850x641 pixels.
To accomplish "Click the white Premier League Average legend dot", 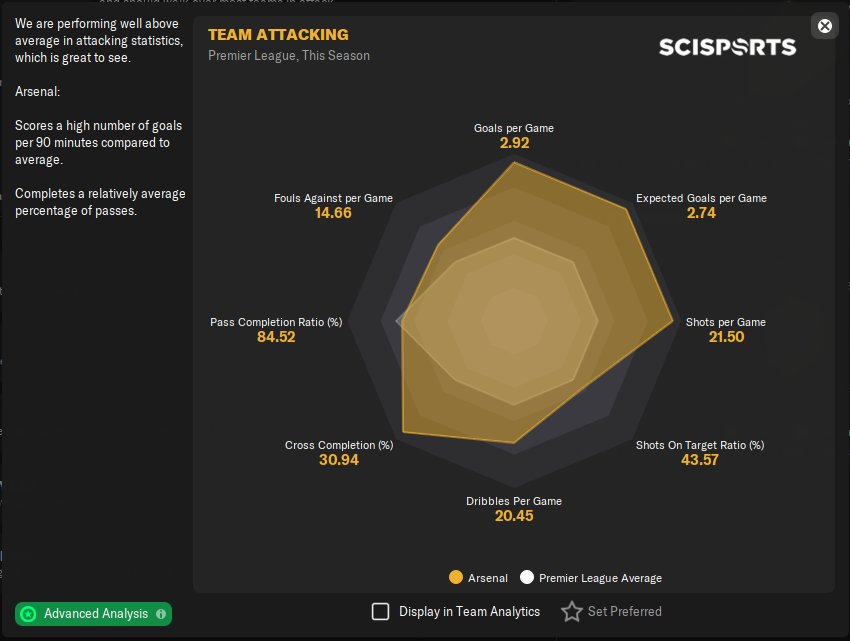I will tap(526, 577).
